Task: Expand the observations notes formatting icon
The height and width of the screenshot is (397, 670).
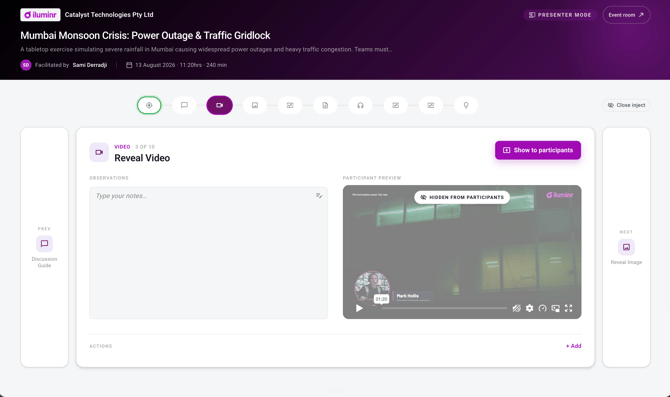Action: [319, 196]
